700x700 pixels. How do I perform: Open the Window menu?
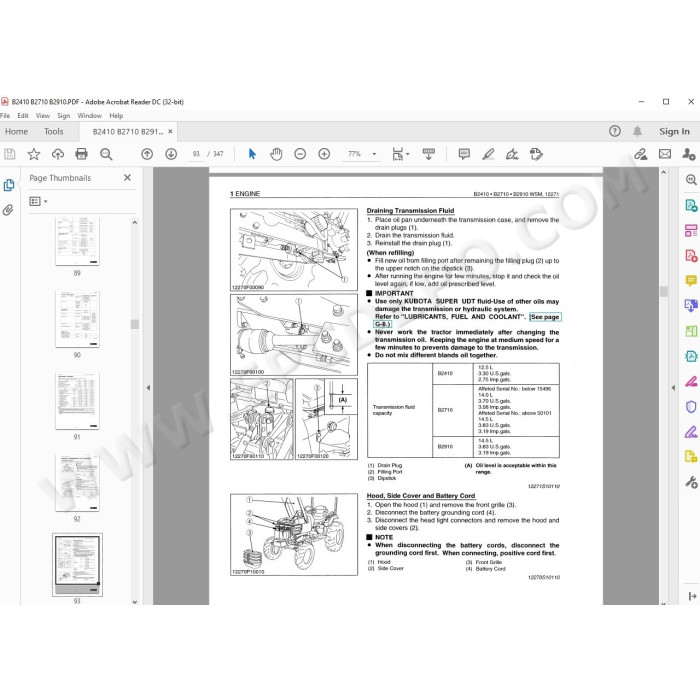(x=89, y=116)
